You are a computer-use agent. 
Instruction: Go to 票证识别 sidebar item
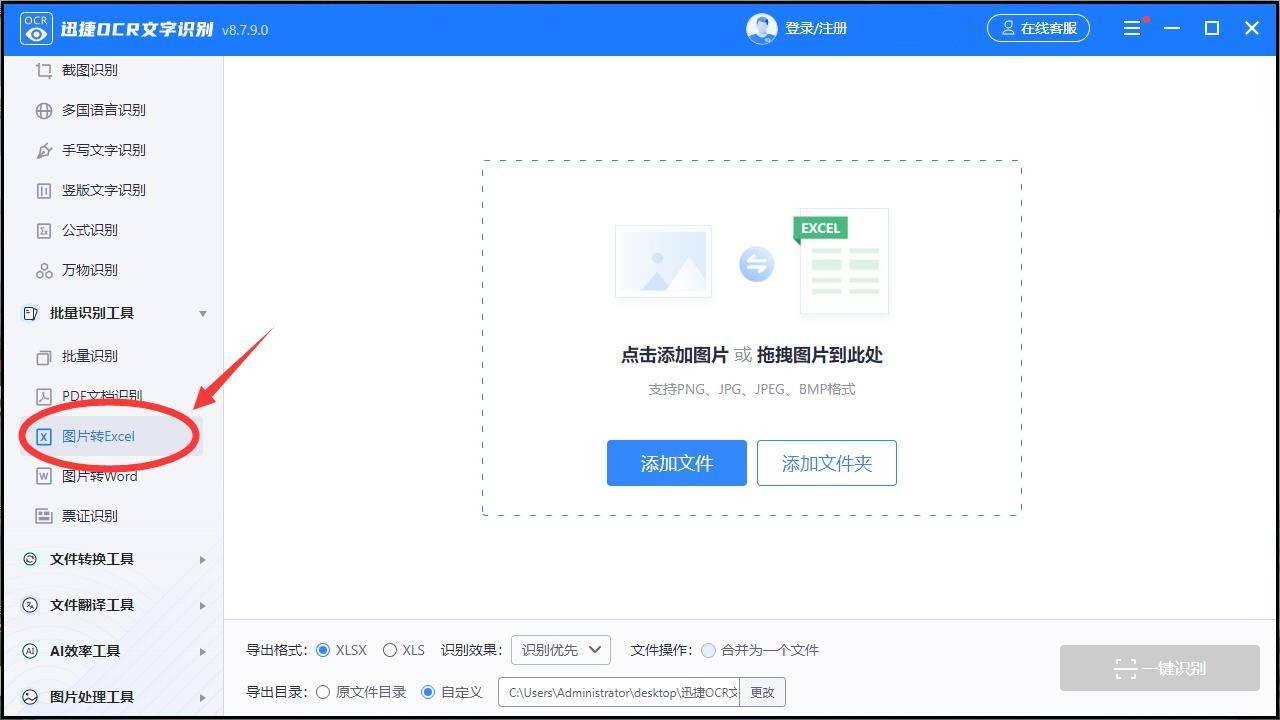(x=90, y=516)
